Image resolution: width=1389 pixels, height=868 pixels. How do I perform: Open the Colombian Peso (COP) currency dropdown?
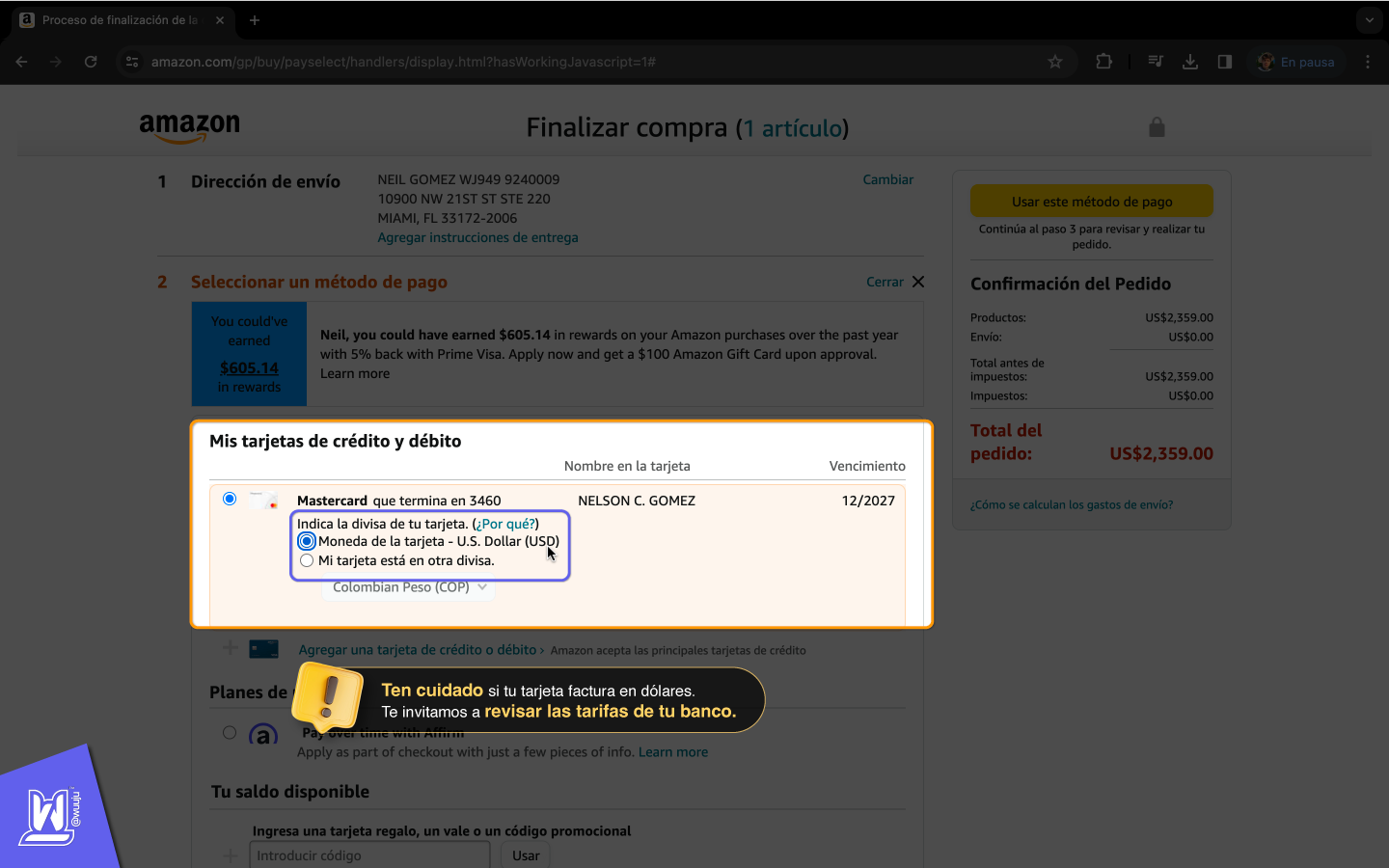coord(409,587)
